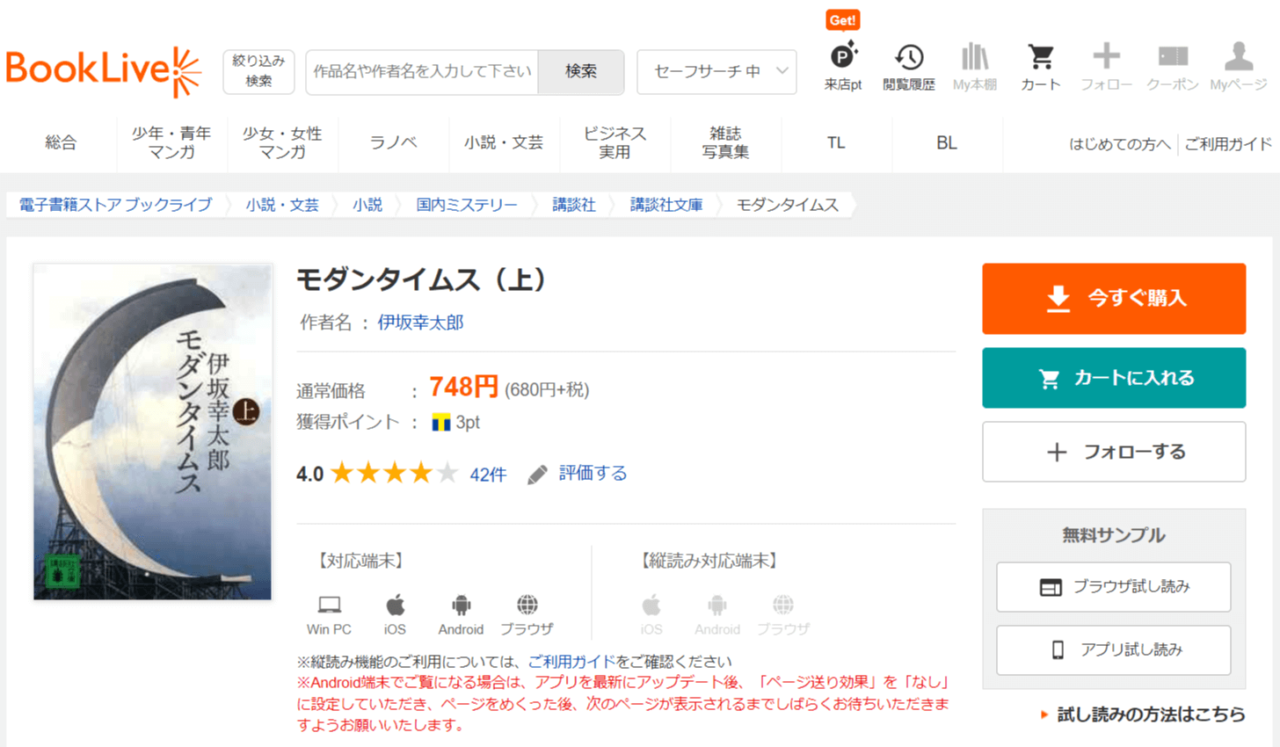Select the ビジネス実用 tab
The height and width of the screenshot is (747, 1280).
pos(615,143)
